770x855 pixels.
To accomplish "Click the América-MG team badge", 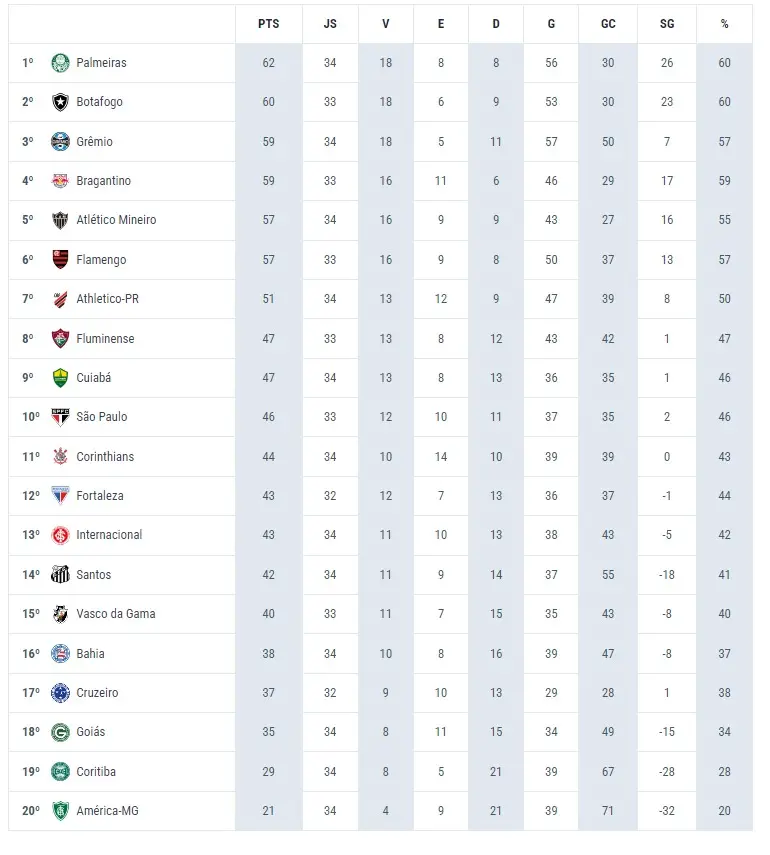I will click(x=60, y=811).
